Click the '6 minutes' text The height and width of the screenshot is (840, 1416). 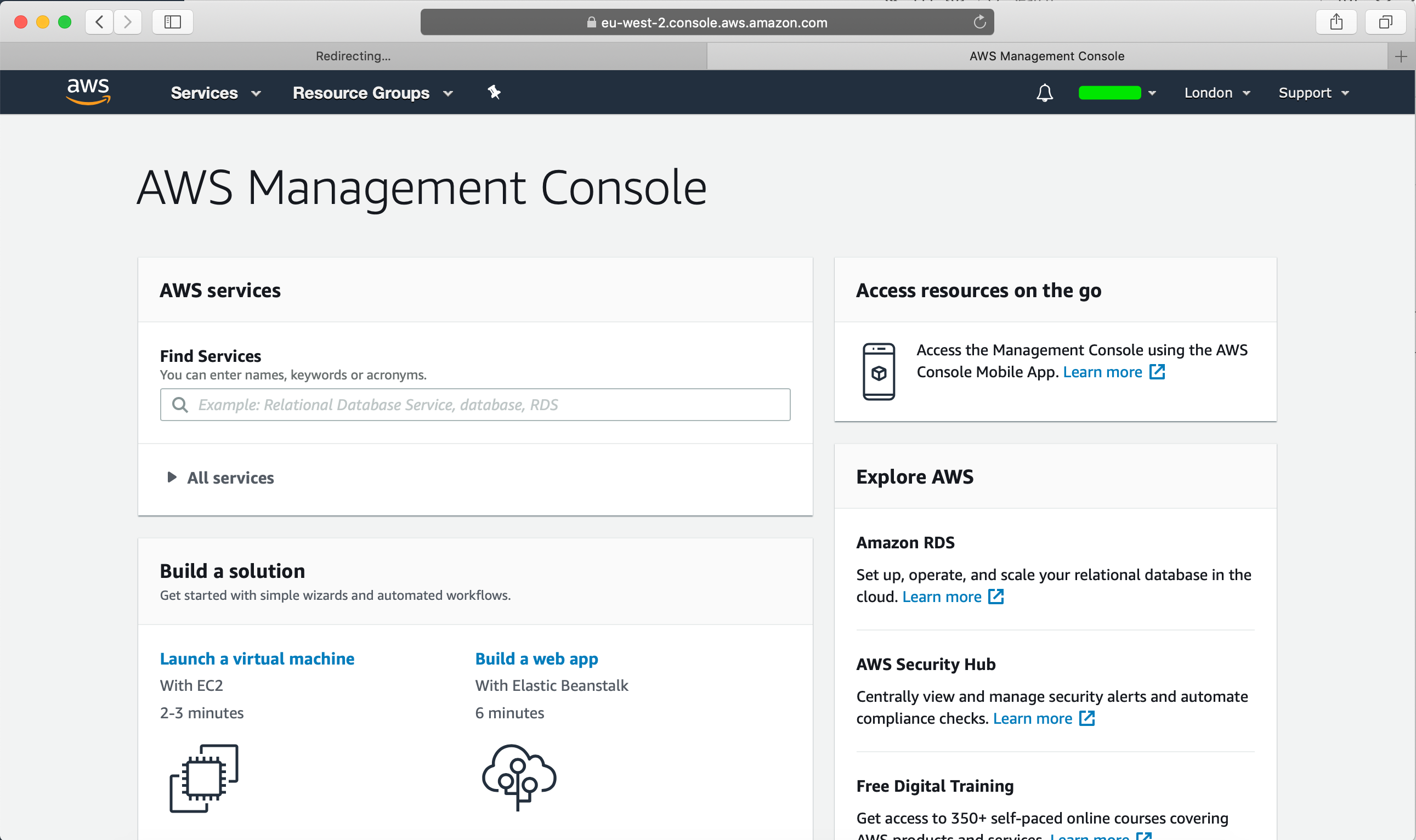[509, 713]
